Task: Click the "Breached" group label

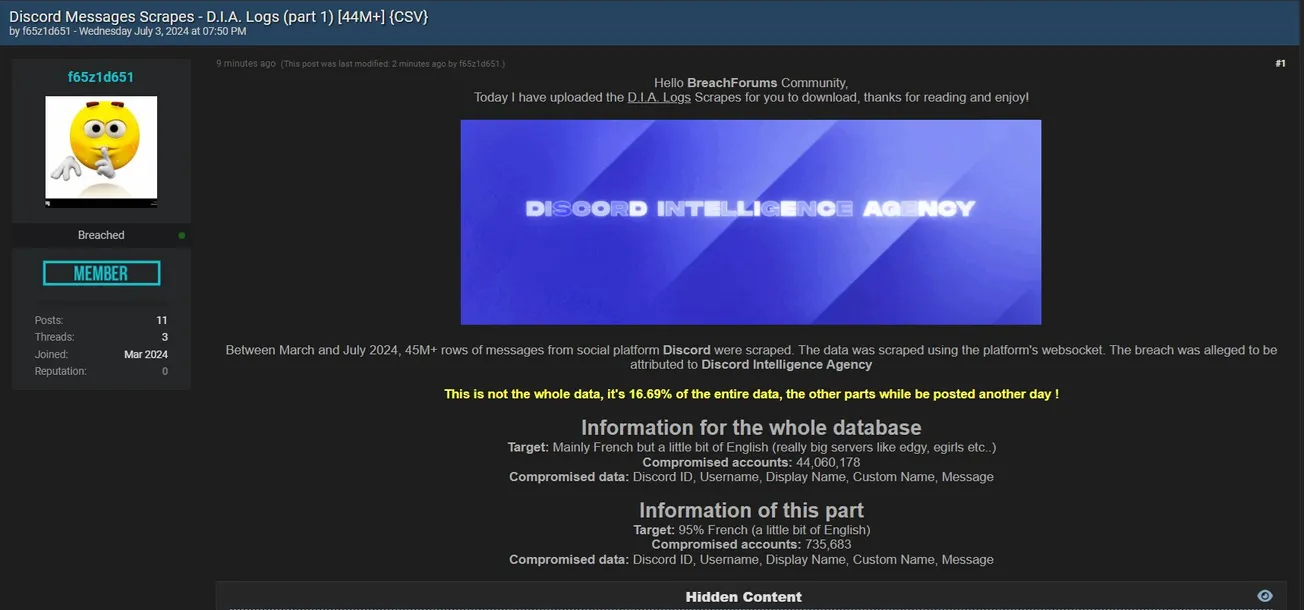Action: [101, 234]
